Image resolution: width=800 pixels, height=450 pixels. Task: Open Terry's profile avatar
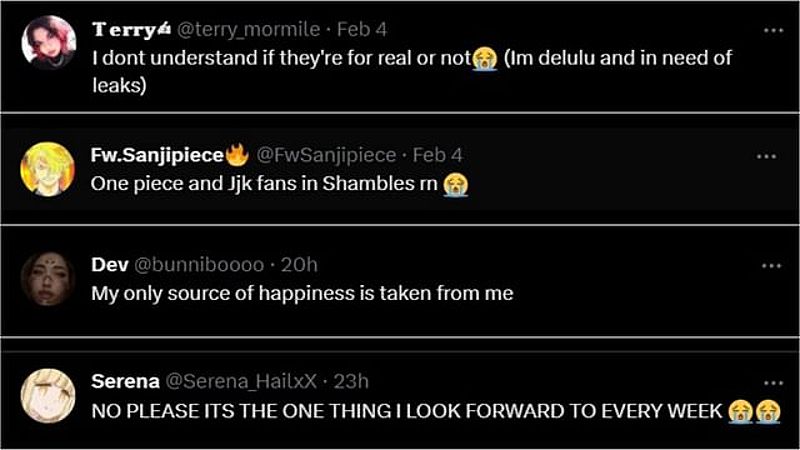point(49,42)
